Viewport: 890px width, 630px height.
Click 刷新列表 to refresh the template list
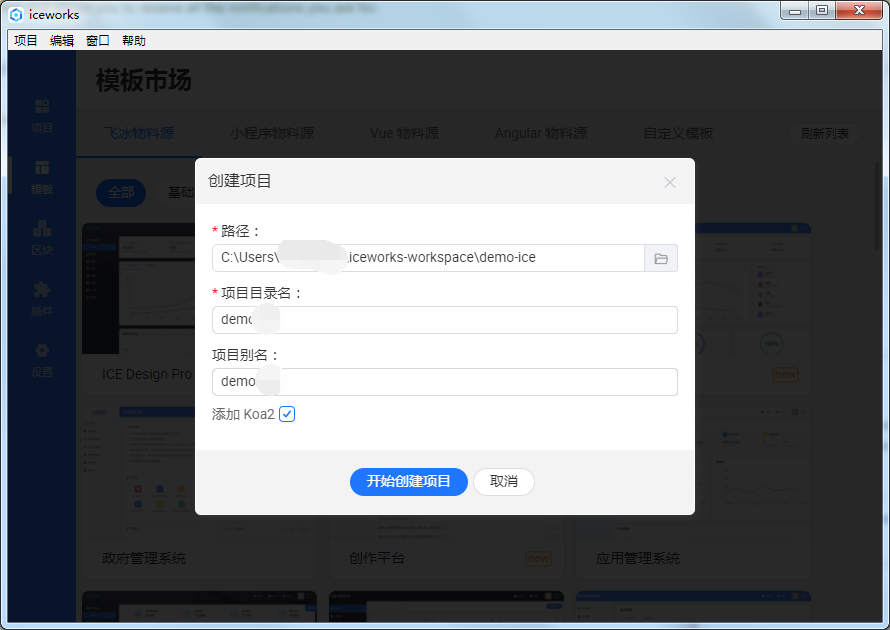(824, 133)
